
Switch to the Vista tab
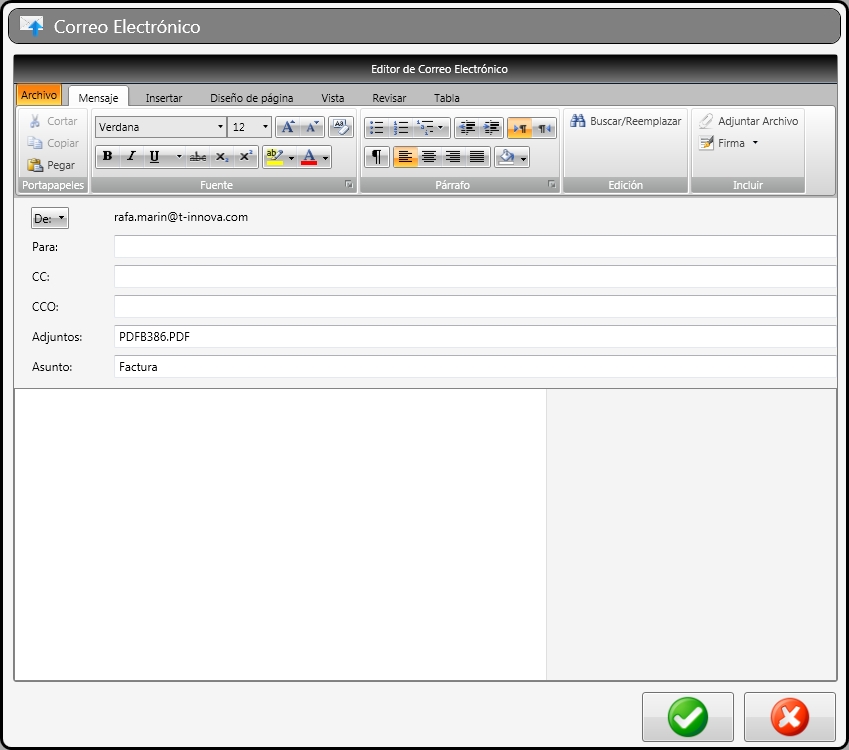pyautogui.click(x=332, y=97)
